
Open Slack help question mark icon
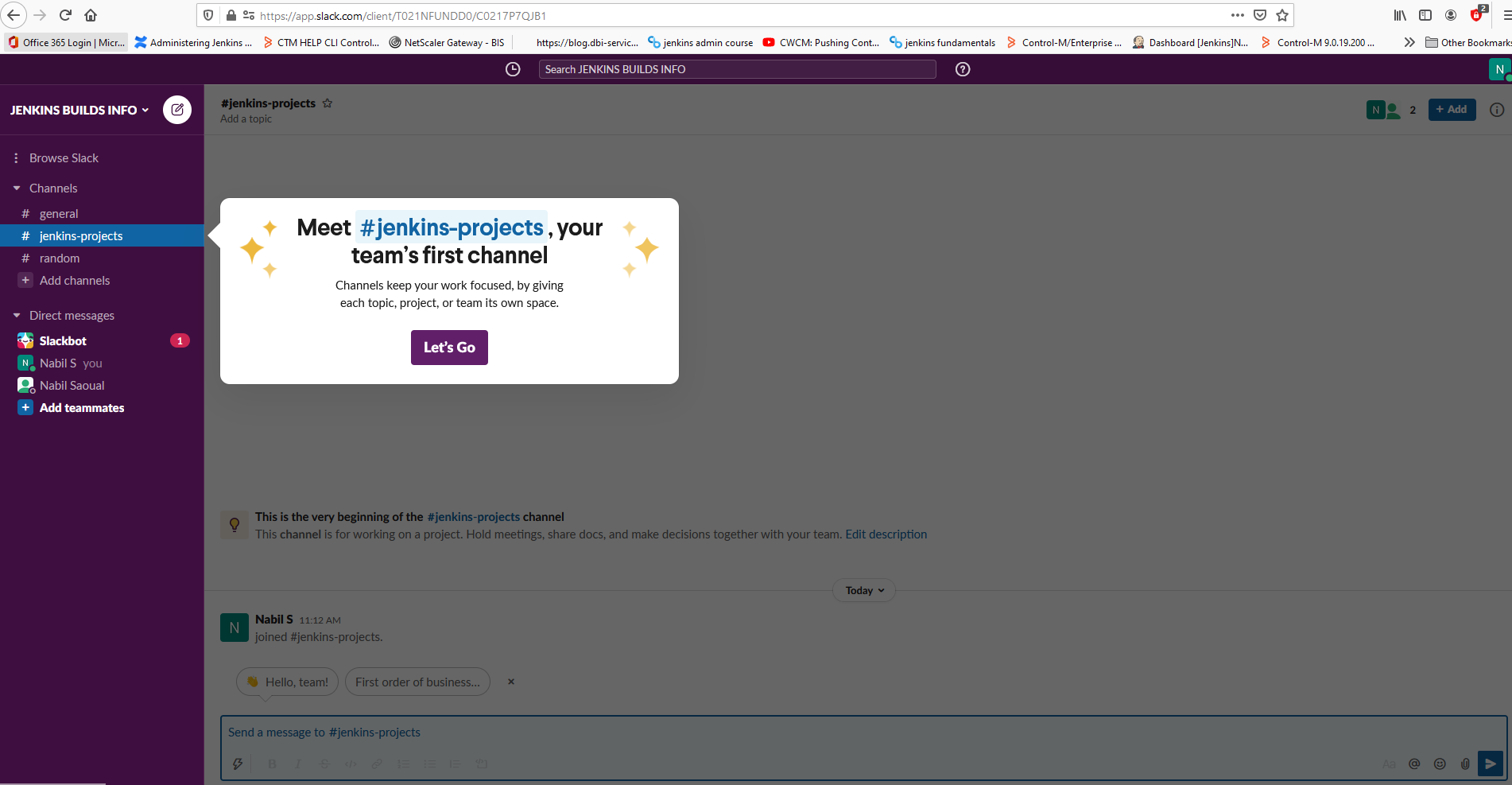pos(963,69)
